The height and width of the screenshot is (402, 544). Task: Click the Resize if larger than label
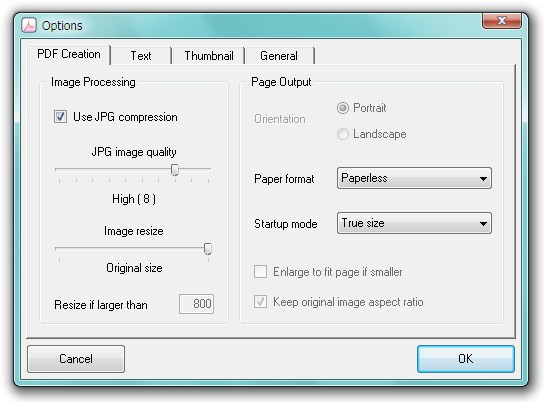pyautogui.click(x=101, y=305)
